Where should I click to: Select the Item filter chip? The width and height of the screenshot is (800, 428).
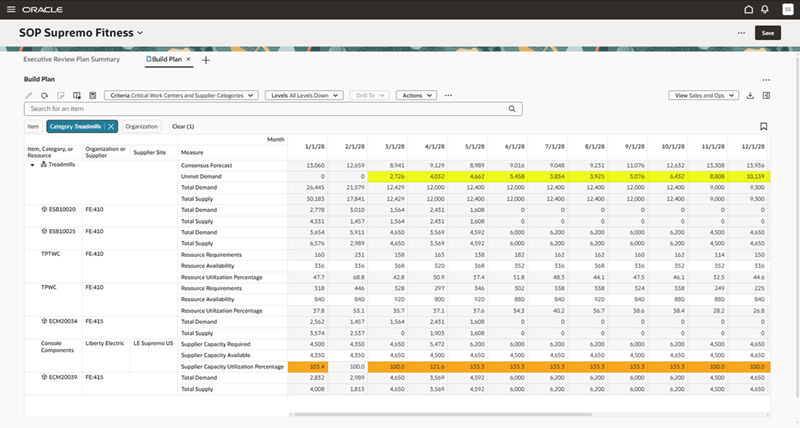point(33,127)
